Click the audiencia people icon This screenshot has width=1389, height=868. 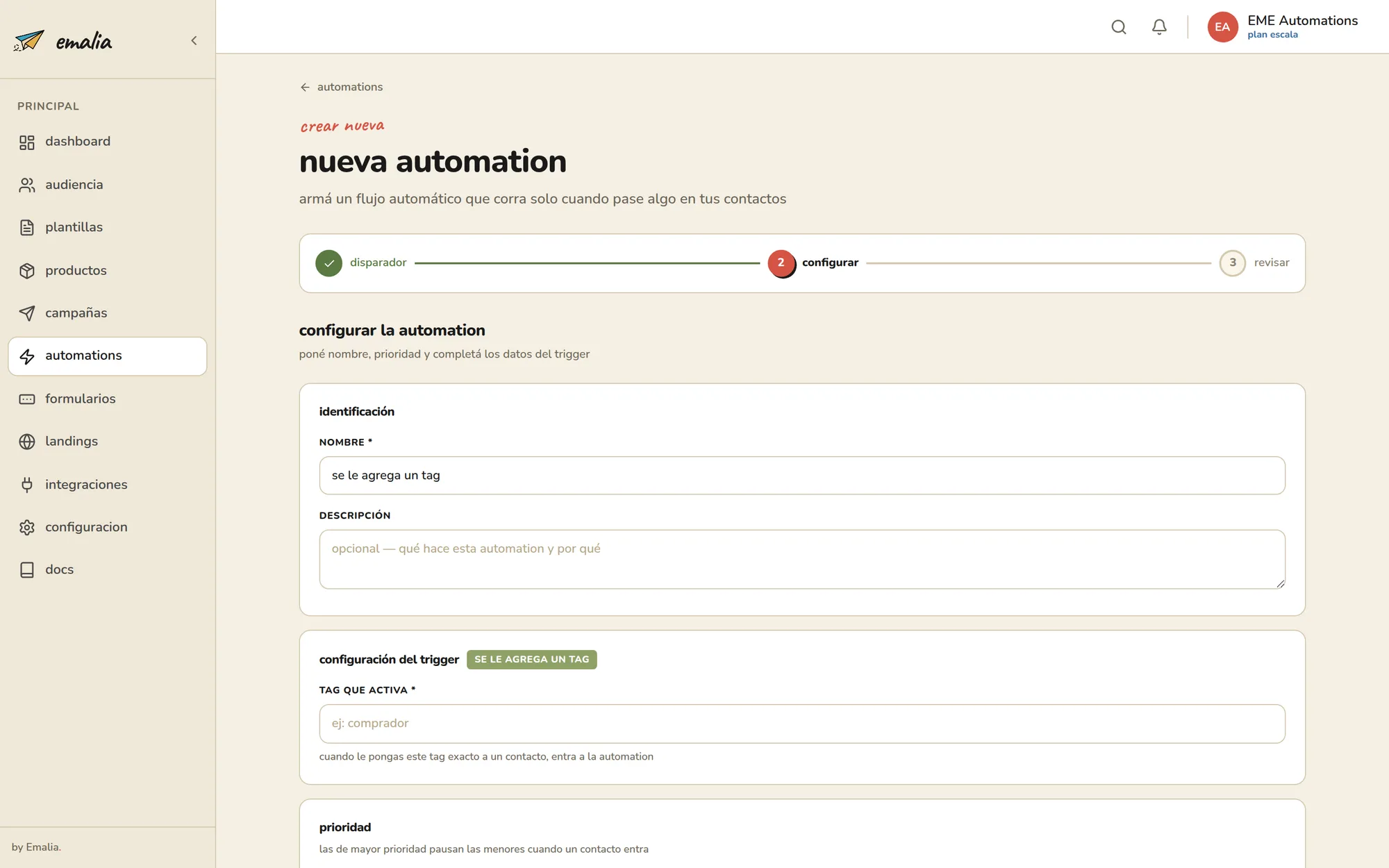[27, 185]
